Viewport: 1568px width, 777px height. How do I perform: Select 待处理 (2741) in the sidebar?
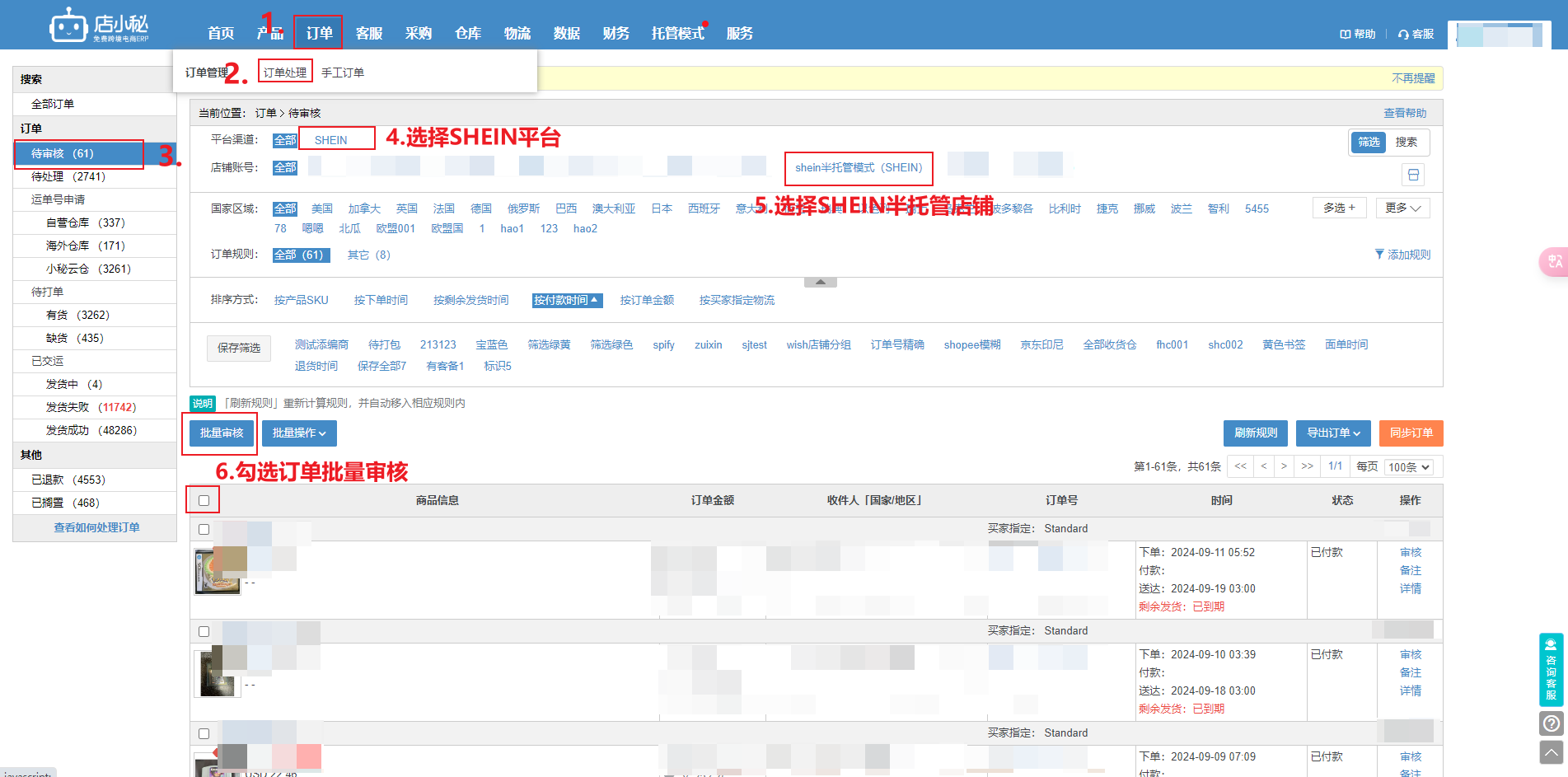pyautogui.click(x=68, y=176)
